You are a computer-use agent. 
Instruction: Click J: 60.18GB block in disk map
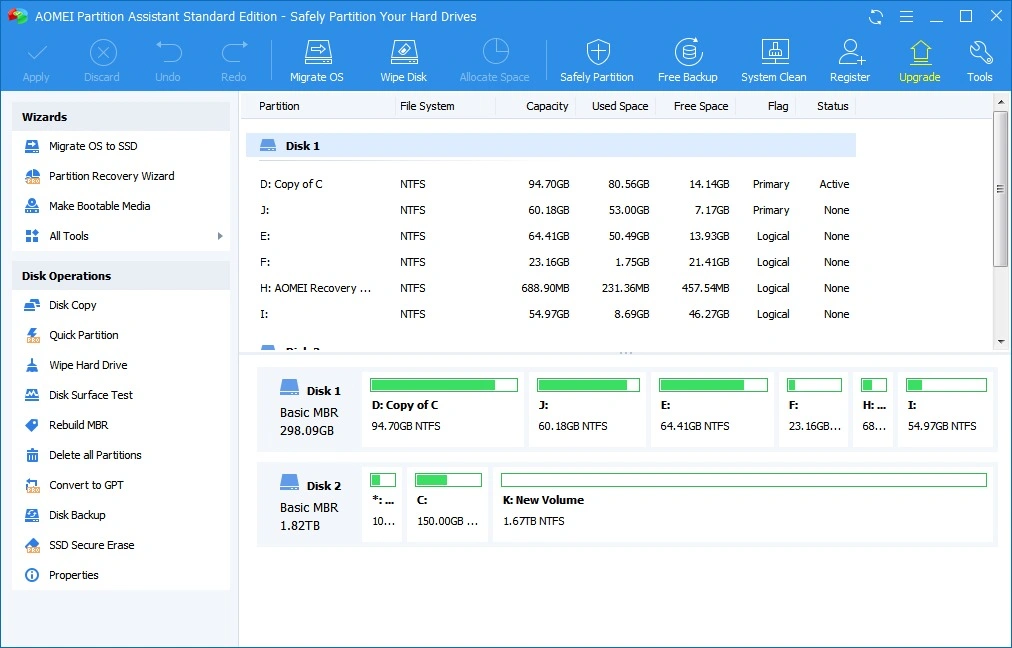point(587,409)
